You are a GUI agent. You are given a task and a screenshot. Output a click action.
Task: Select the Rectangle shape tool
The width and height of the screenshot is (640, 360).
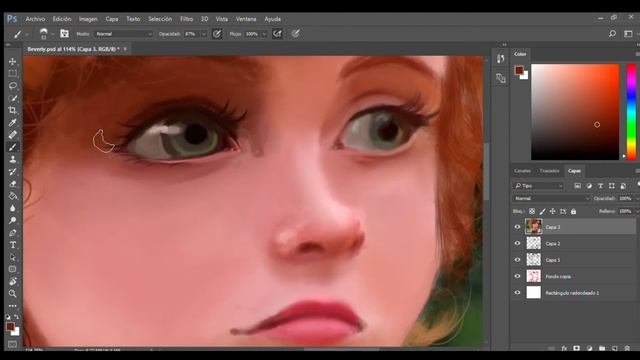[13, 269]
